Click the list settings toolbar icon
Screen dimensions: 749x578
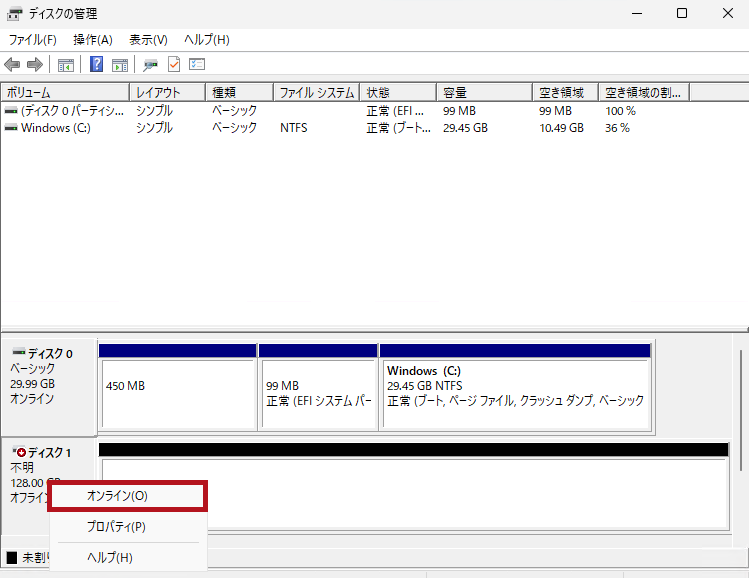point(197,65)
